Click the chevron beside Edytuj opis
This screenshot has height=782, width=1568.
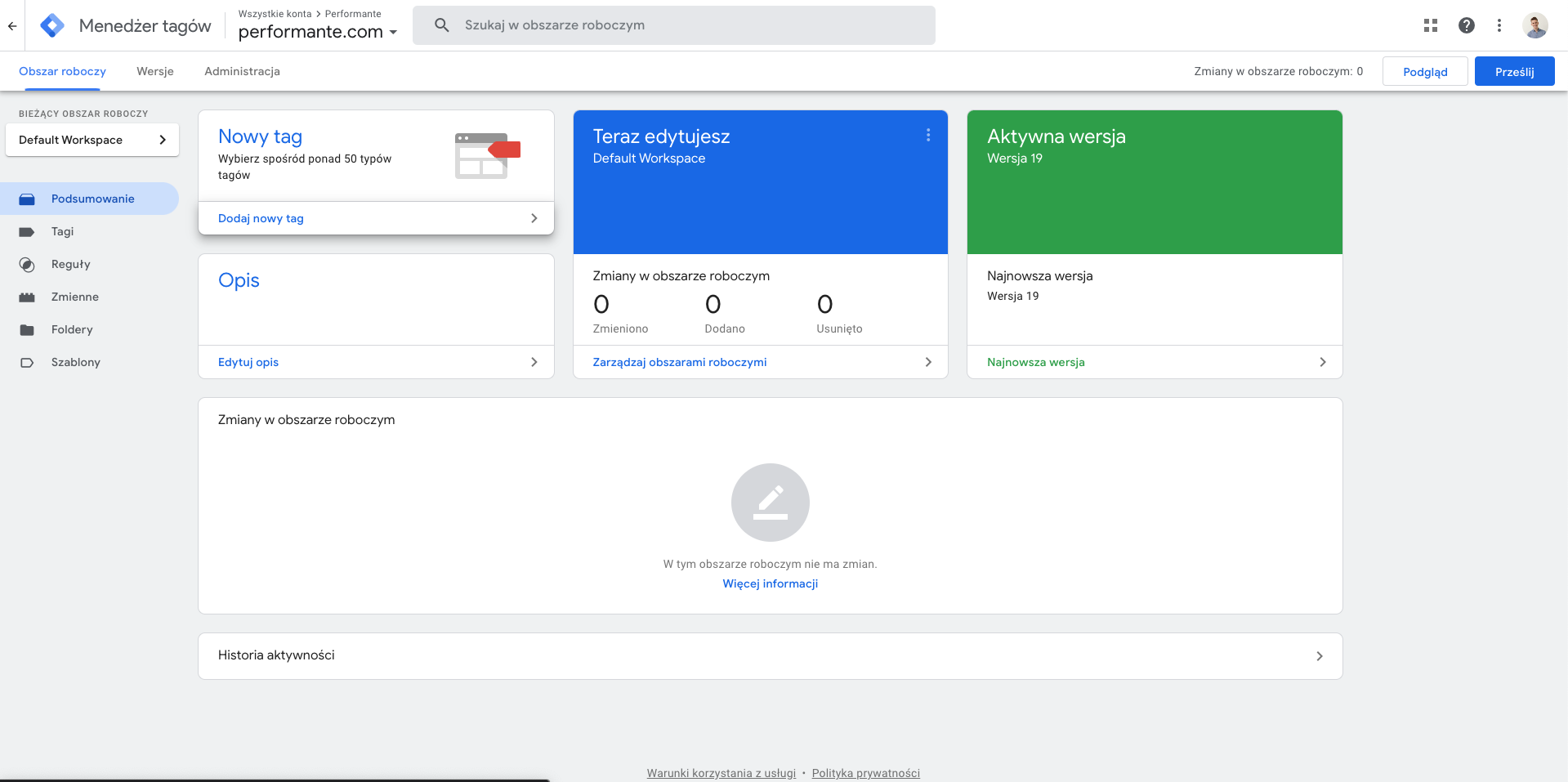click(x=534, y=362)
